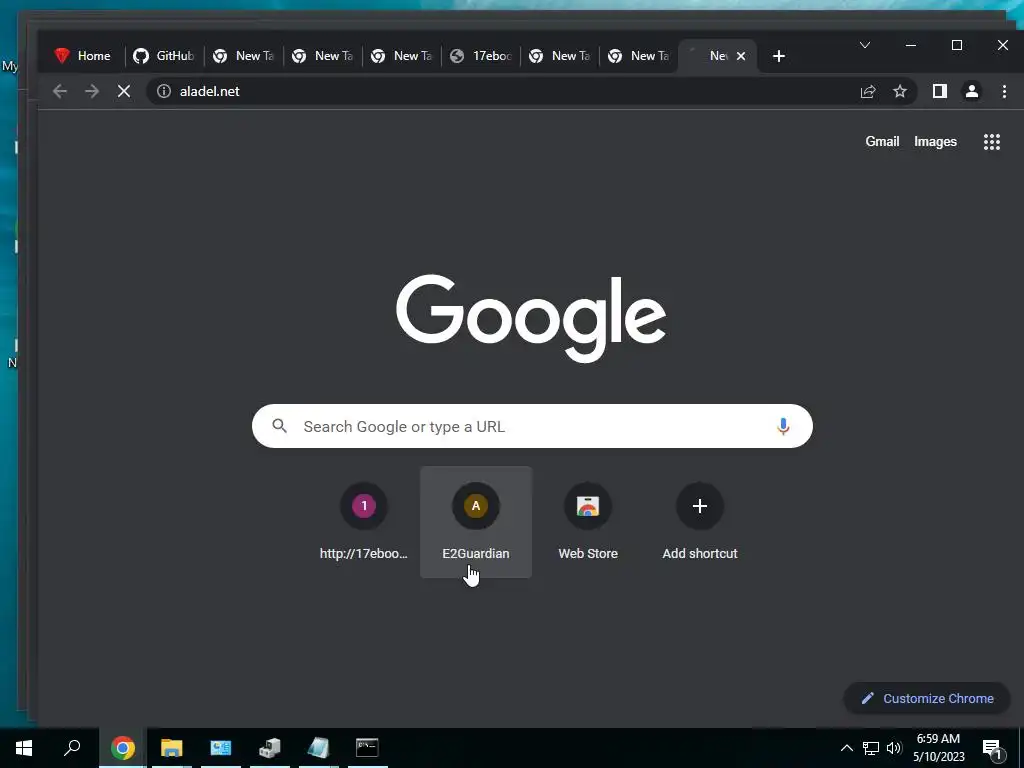Open Chrome's three-dot menu
Screen dimensions: 1024x768
coord(1004,91)
